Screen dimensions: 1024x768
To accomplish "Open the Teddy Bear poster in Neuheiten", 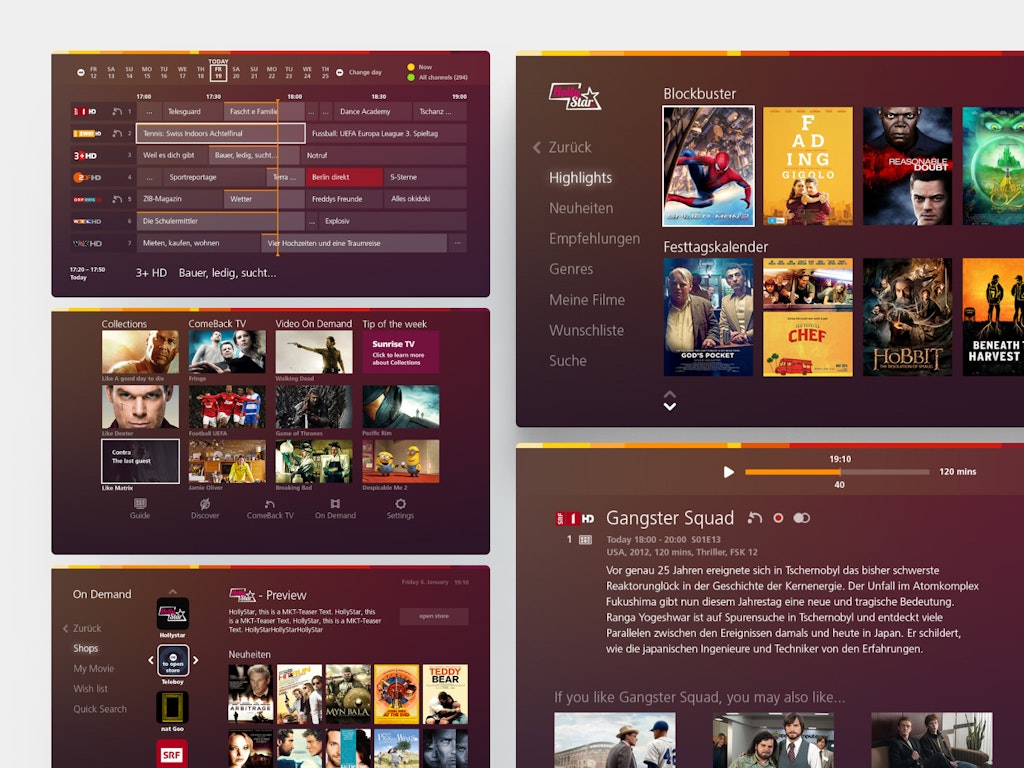I will tap(445, 694).
